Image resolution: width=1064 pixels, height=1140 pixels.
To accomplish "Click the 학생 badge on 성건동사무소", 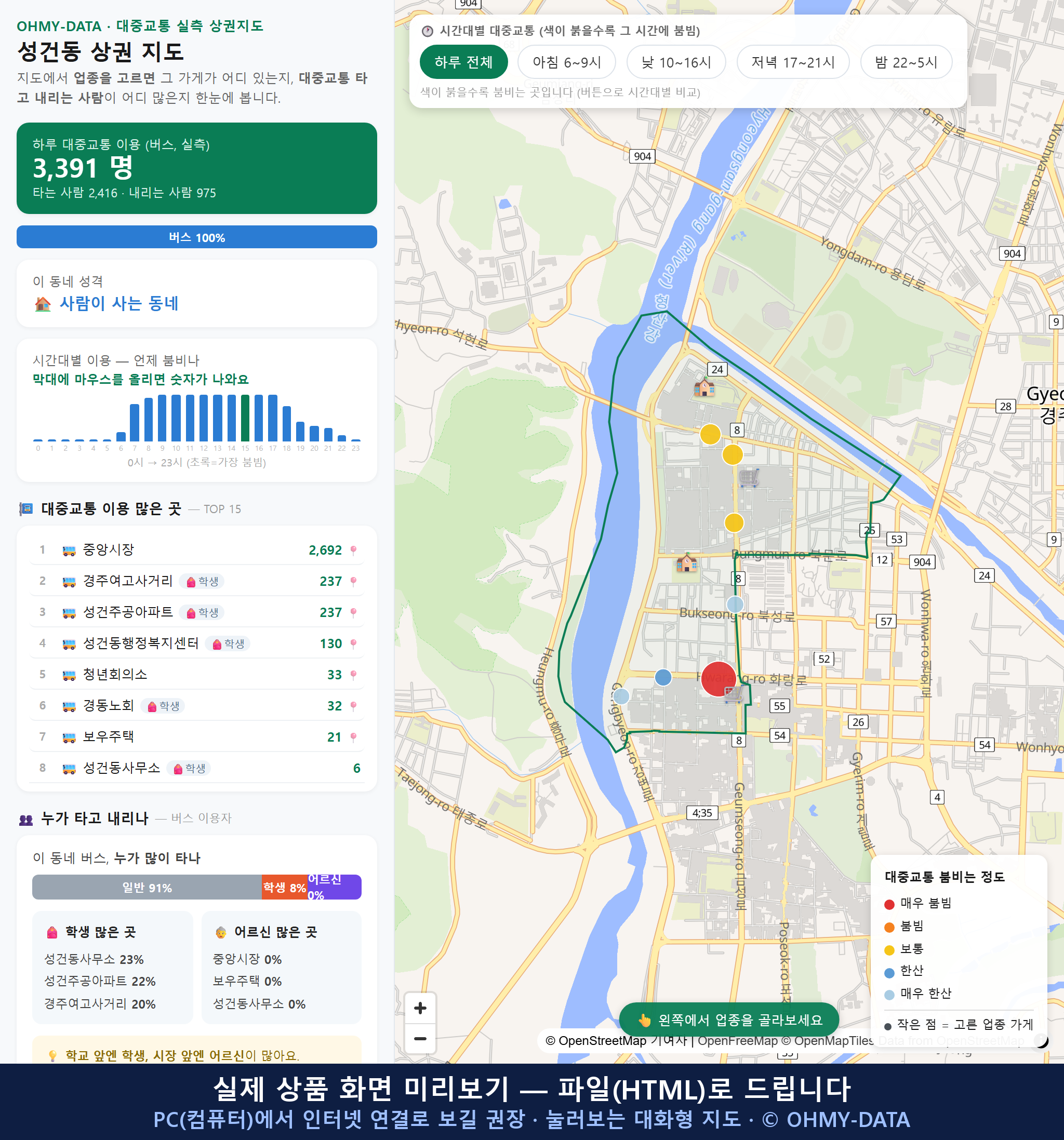I will (189, 769).
